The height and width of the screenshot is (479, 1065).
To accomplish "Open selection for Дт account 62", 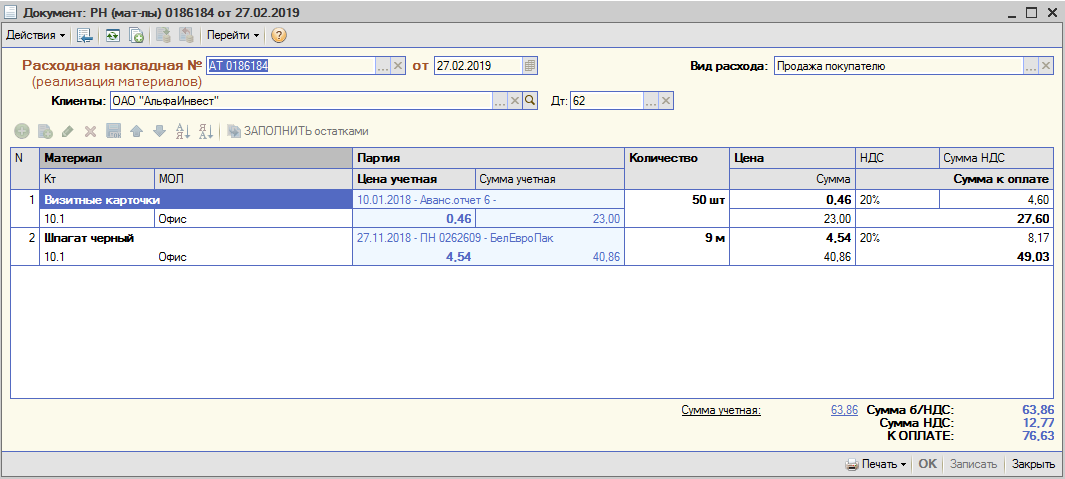I will pyautogui.click(x=651, y=101).
